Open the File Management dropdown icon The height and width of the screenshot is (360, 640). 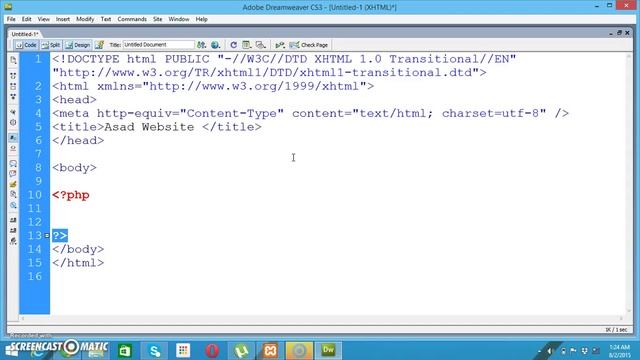tap(201, 45)
